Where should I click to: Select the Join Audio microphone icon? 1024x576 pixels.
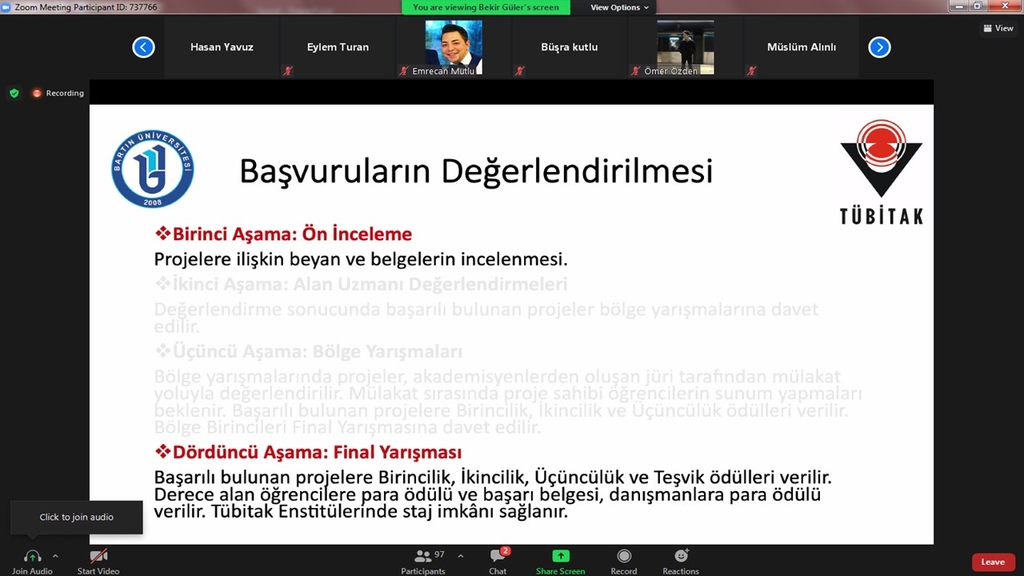pyautogui.click(x=32, y=556)
